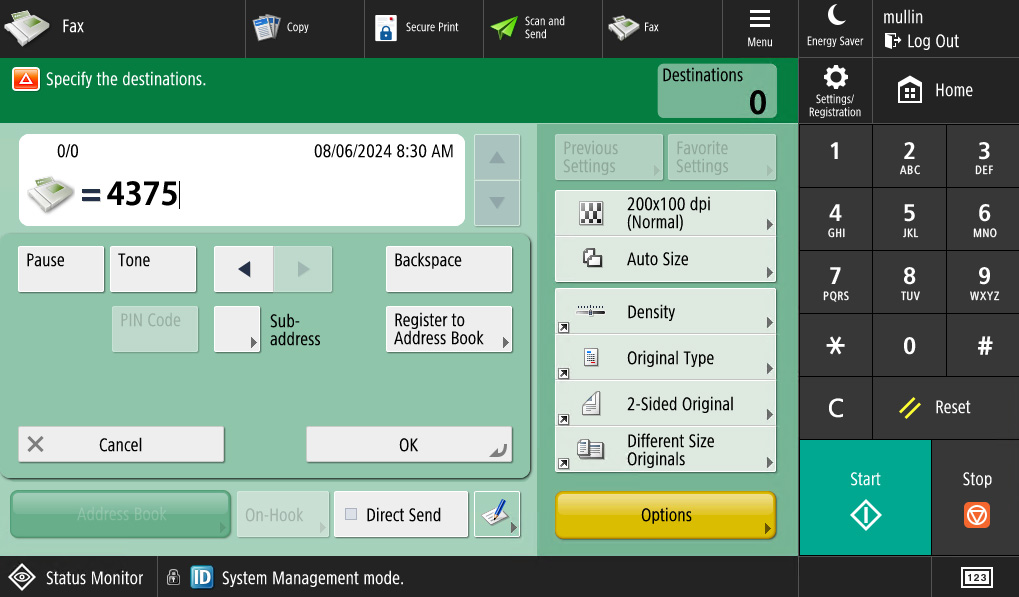
Task: Adjust the Density setting
Action: [665, 311]
